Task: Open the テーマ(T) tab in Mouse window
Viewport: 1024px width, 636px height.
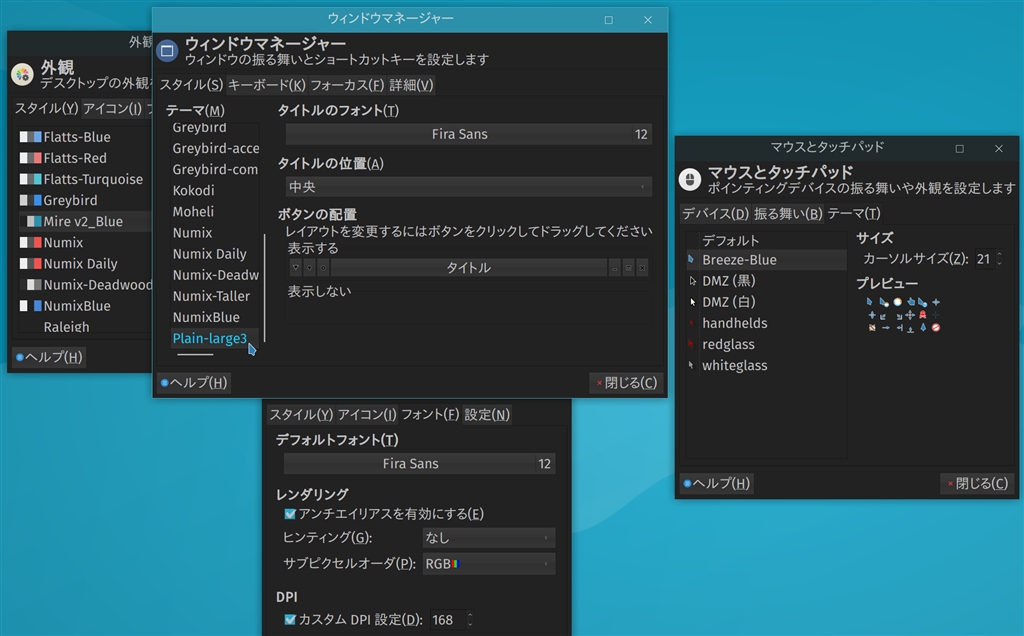Action: (854, 214)
